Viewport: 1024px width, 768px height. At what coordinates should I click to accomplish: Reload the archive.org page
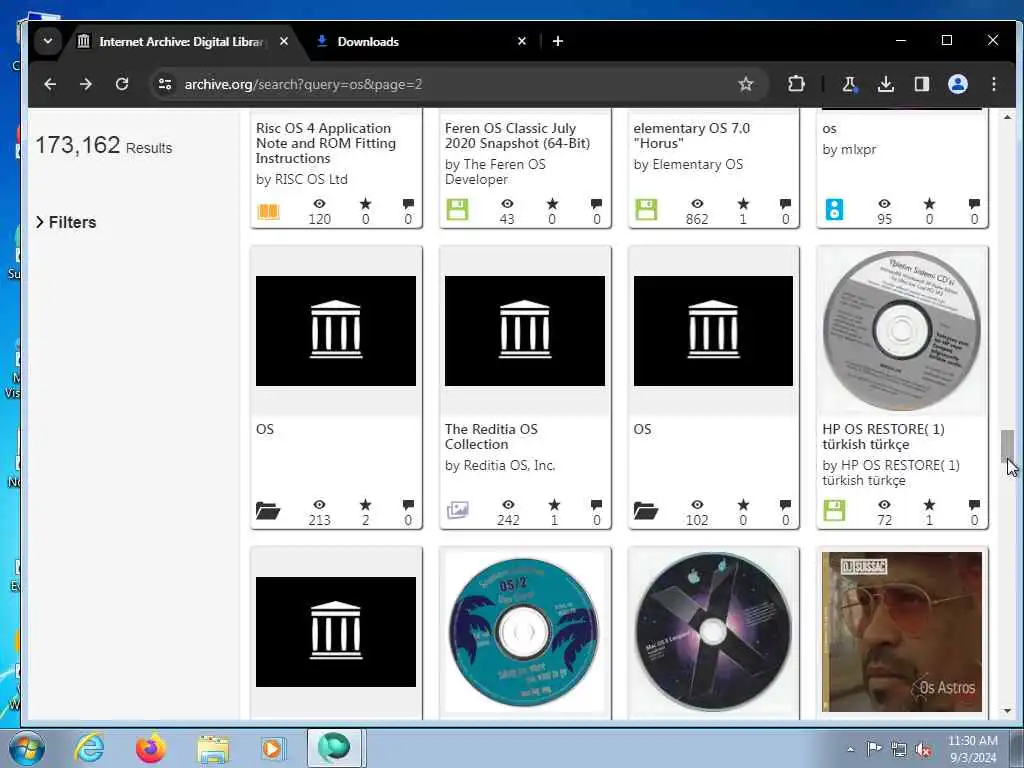point(122,84)
